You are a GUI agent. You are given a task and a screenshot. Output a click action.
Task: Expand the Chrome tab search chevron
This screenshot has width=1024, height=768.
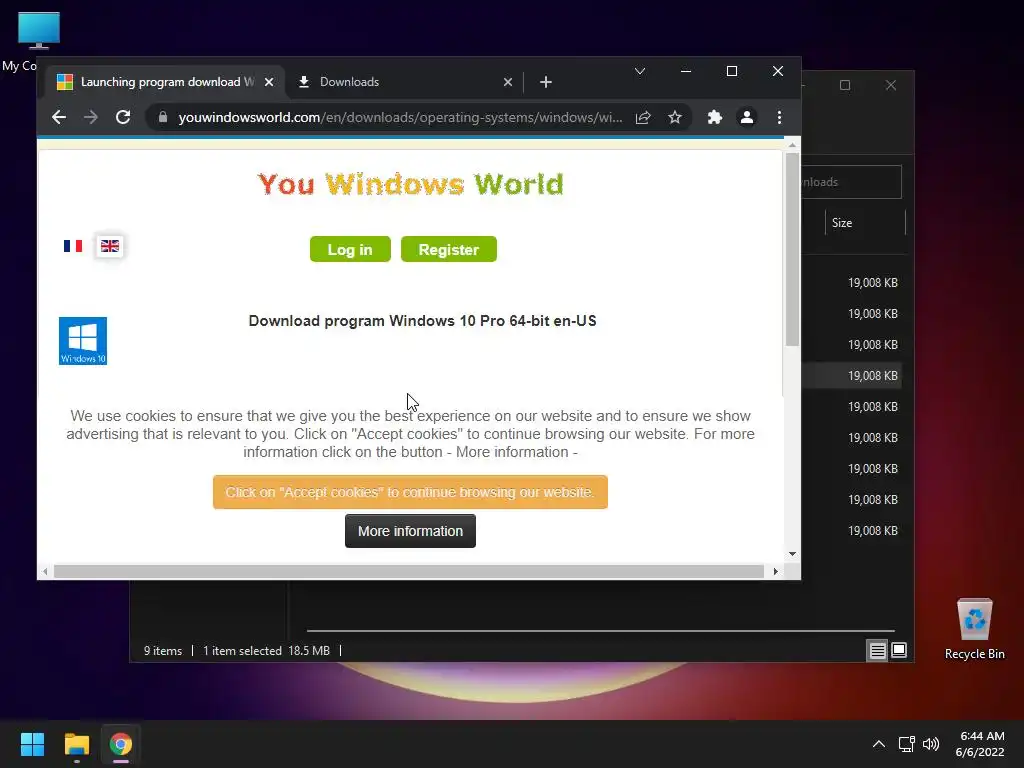click(x=640, y=71)
